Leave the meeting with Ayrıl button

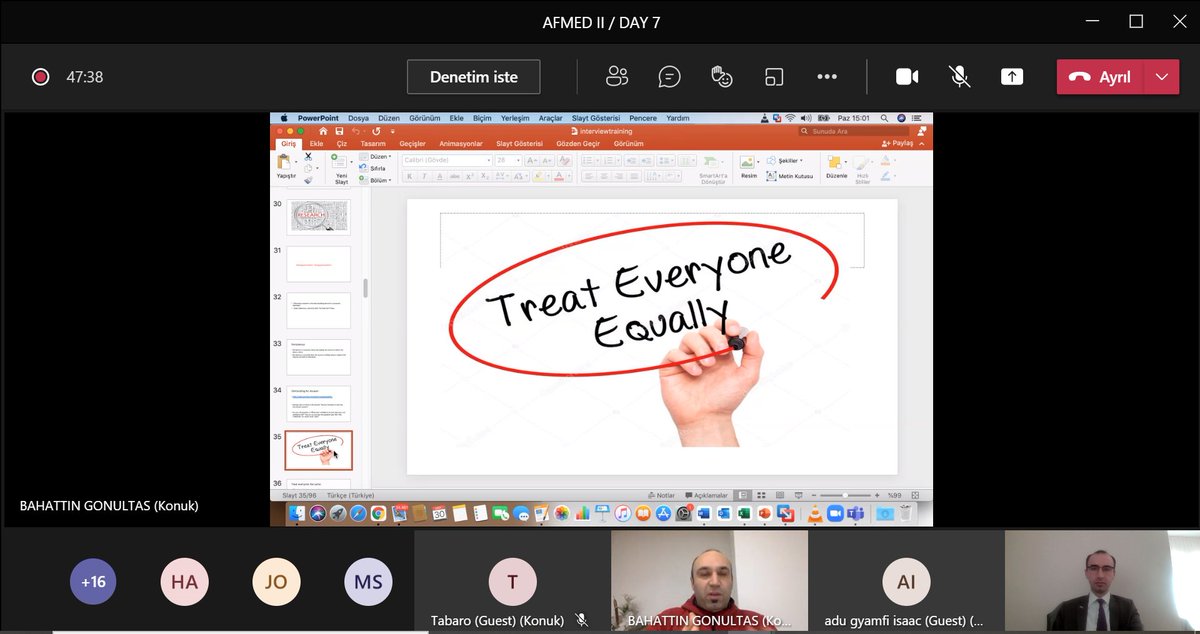click(x=1099, y=77)
